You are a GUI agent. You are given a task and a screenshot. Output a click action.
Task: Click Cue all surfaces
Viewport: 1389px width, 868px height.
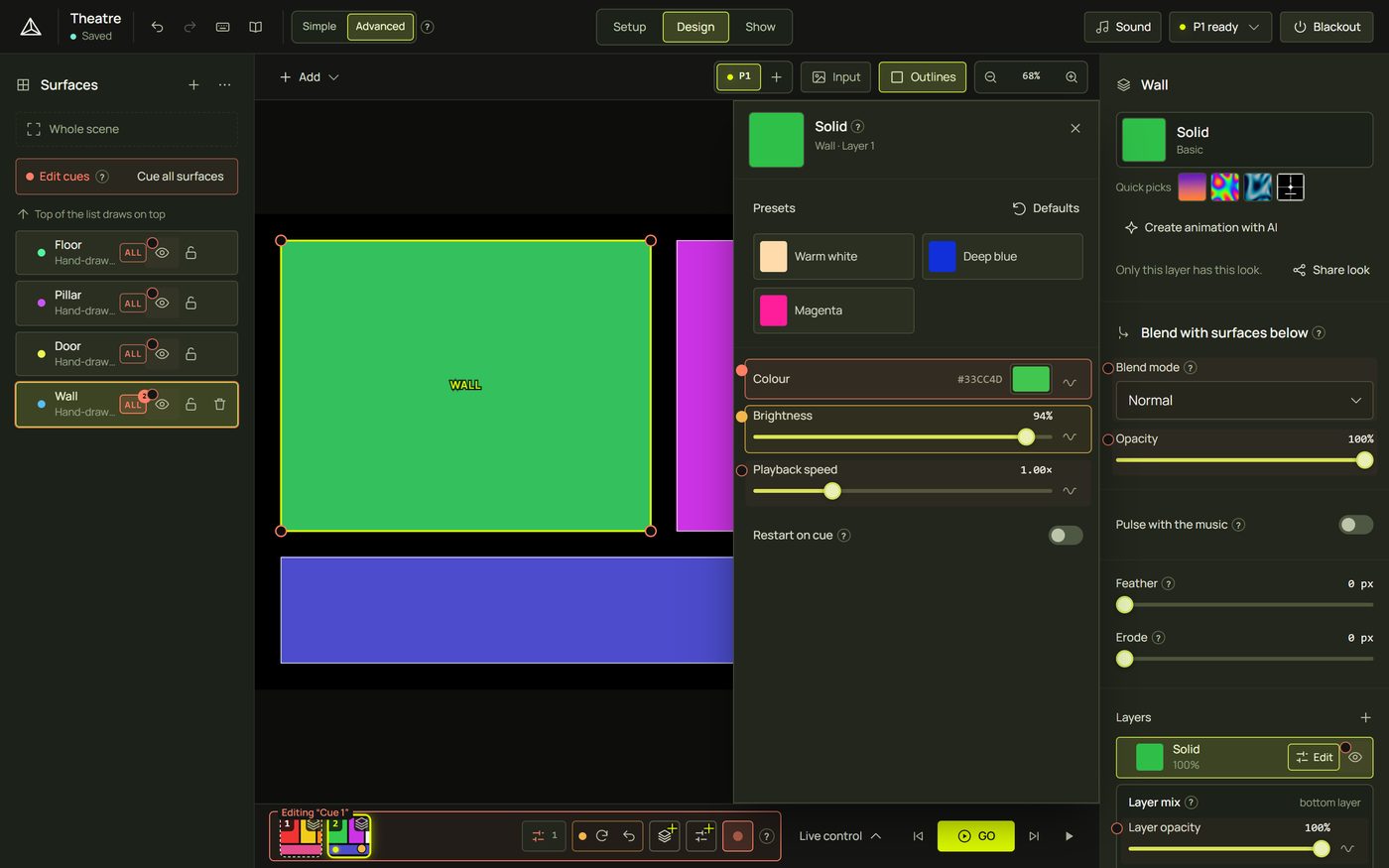[180, 177]
